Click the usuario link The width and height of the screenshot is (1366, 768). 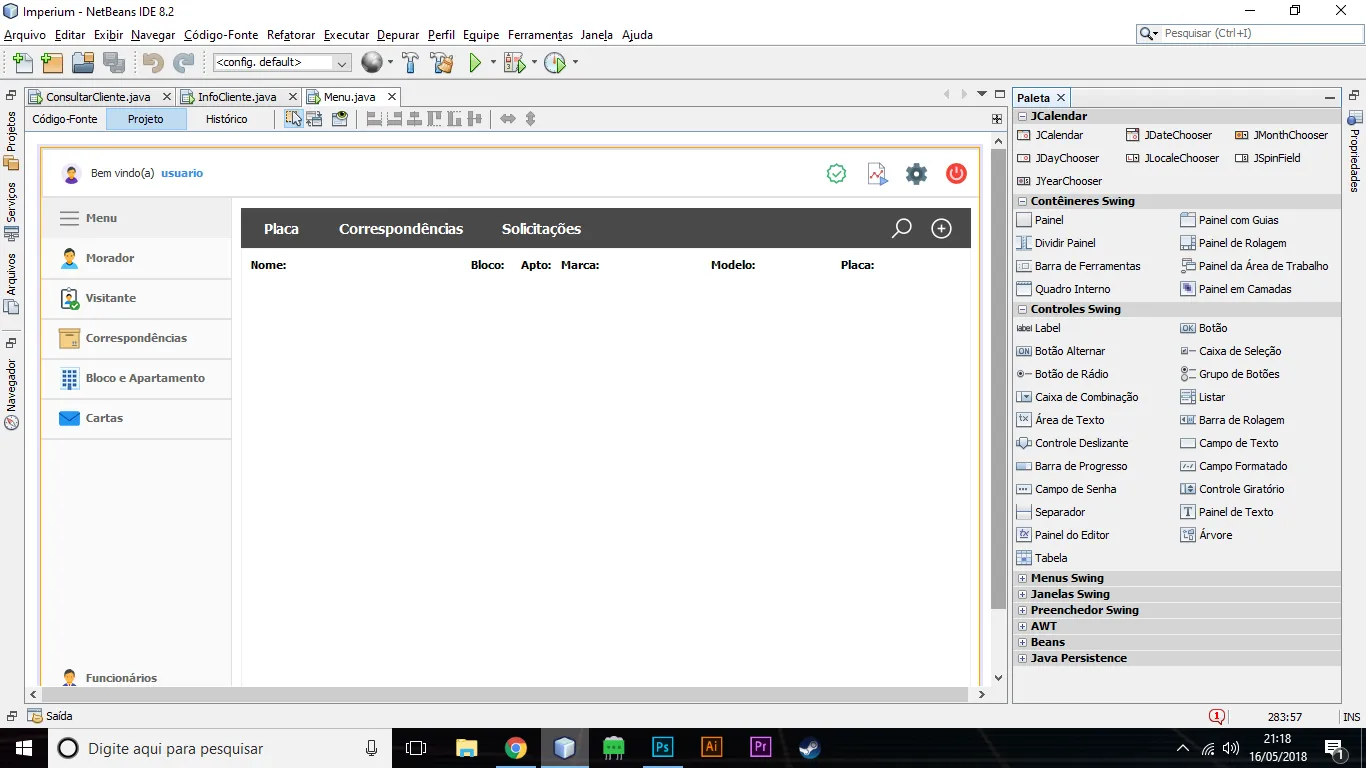182,173
